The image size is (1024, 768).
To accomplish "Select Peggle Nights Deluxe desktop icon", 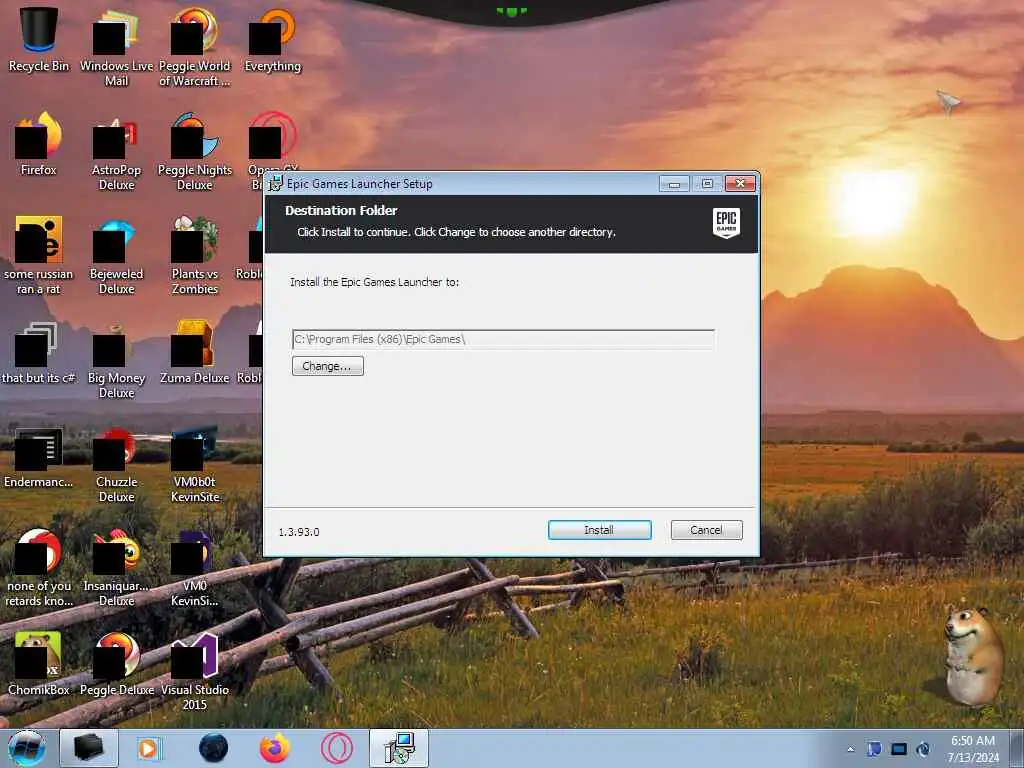I will pos(195,152).
